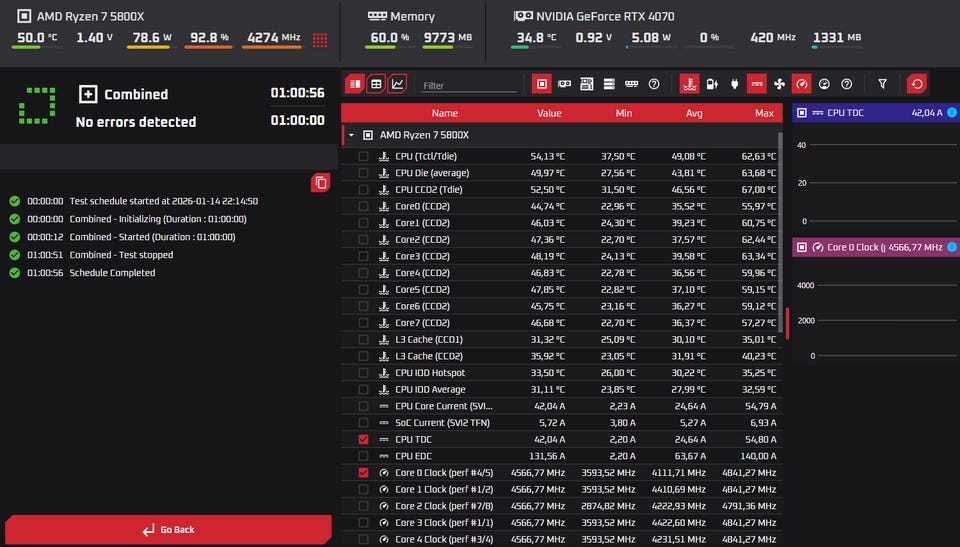Click the sensor Filter text field
Image resolution: width=960 pixels, height=547 pixels.
[468, 86]
